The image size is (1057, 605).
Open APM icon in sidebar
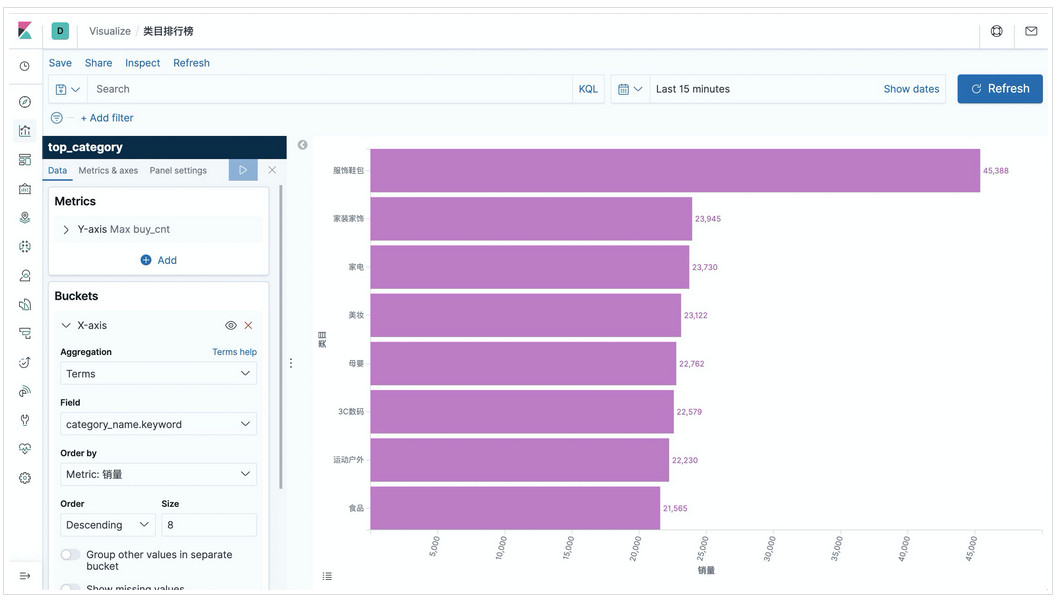tap(25, 333)
